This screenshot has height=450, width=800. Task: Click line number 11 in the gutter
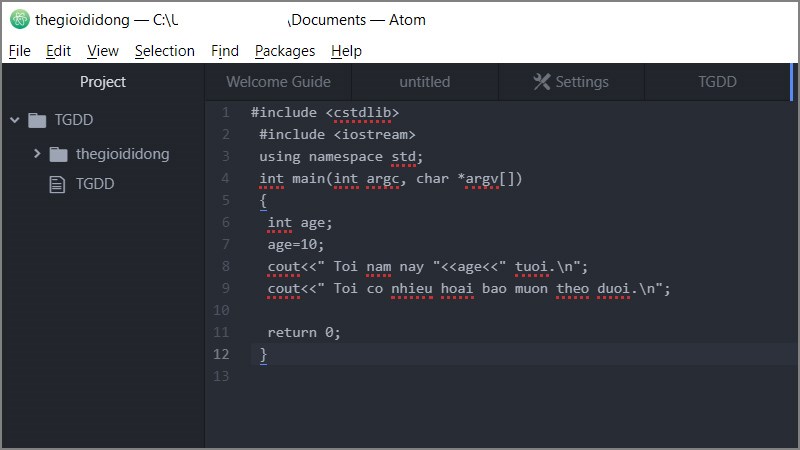pyautogui.click(x=221, y=332)
